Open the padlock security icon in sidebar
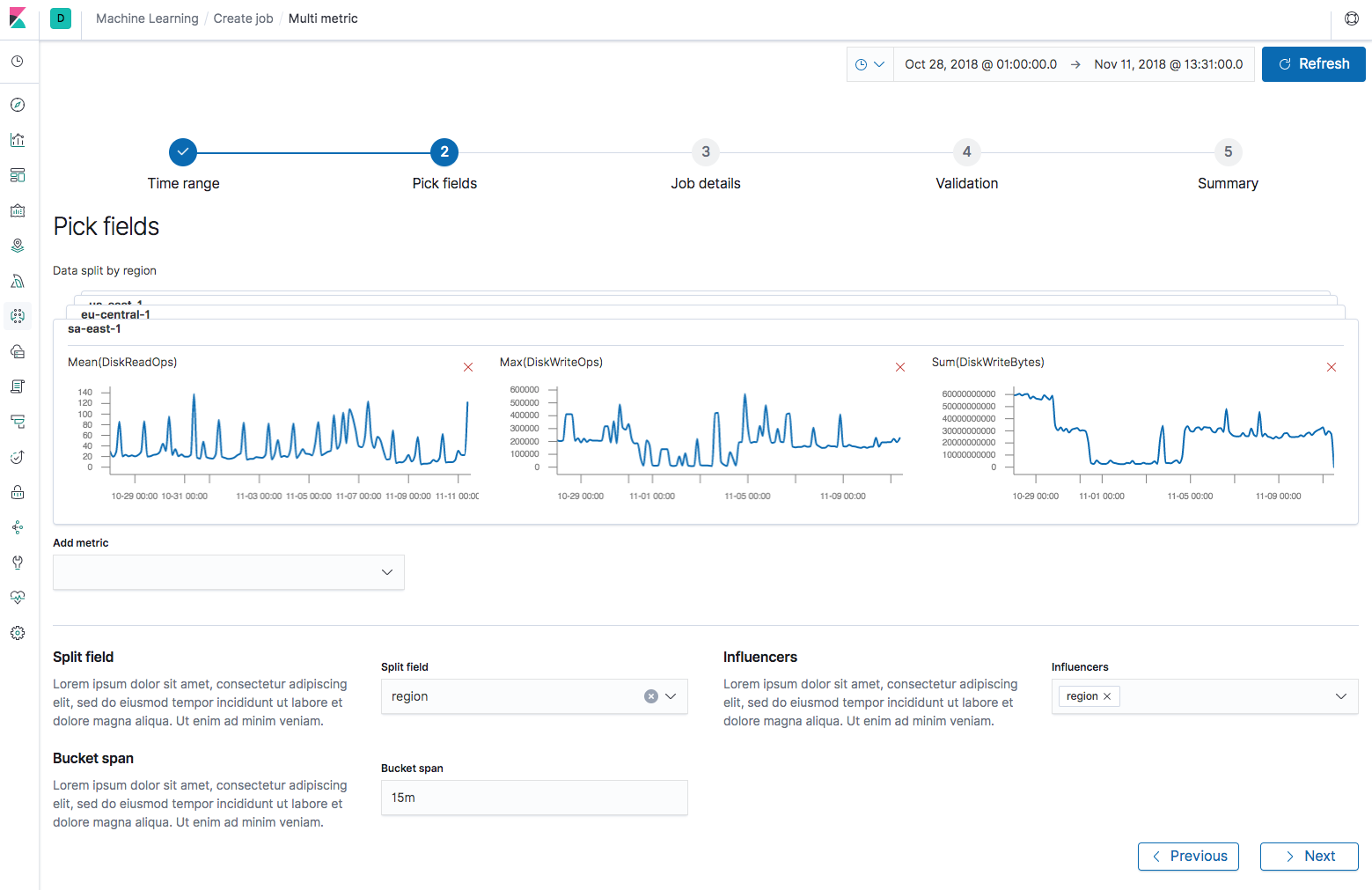The width and height of the screenshot is (1372, 890). pyautogui.click(x=18, y=492)
